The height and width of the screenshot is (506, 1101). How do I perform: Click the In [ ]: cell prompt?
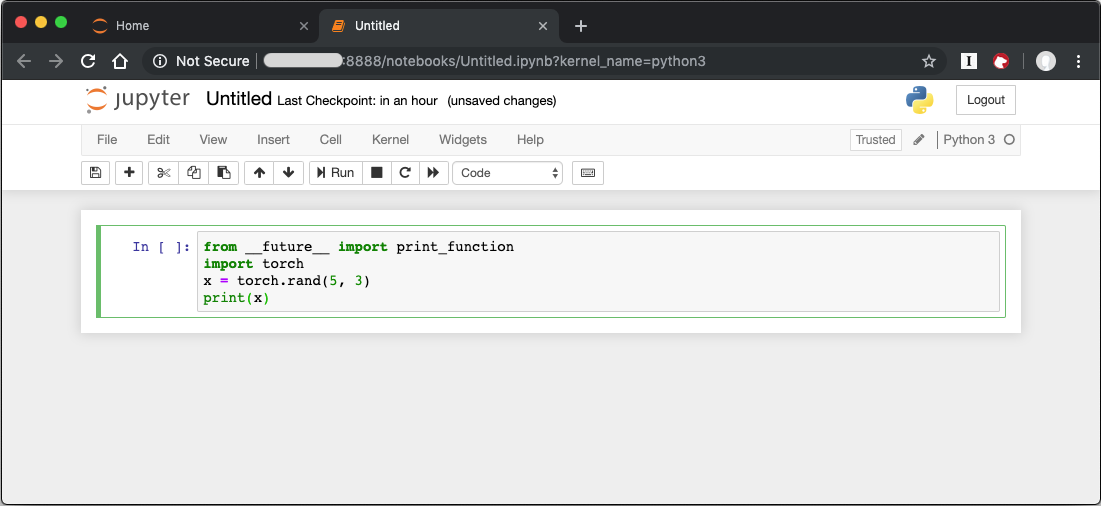coord(161,246)
